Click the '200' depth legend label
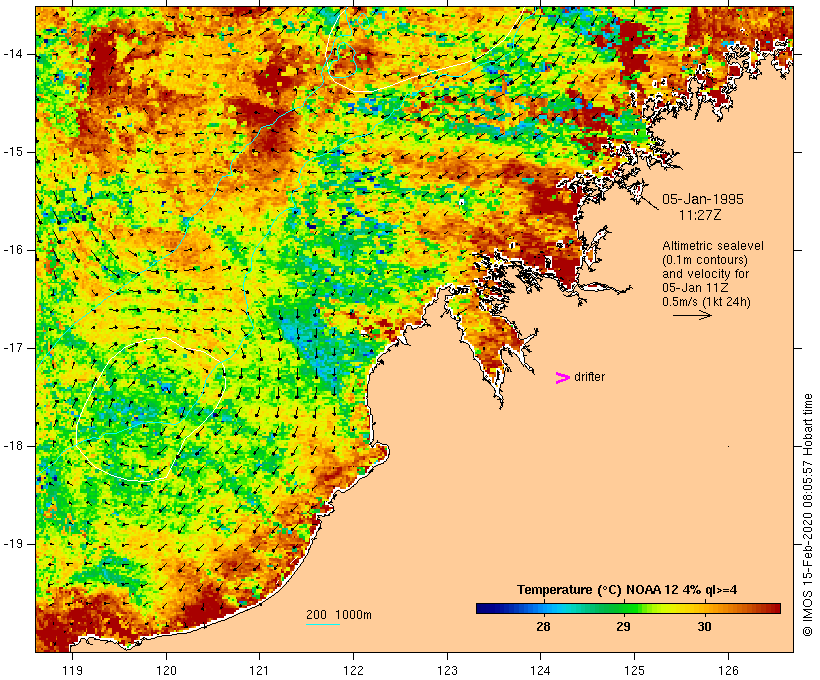 point(316,615)
